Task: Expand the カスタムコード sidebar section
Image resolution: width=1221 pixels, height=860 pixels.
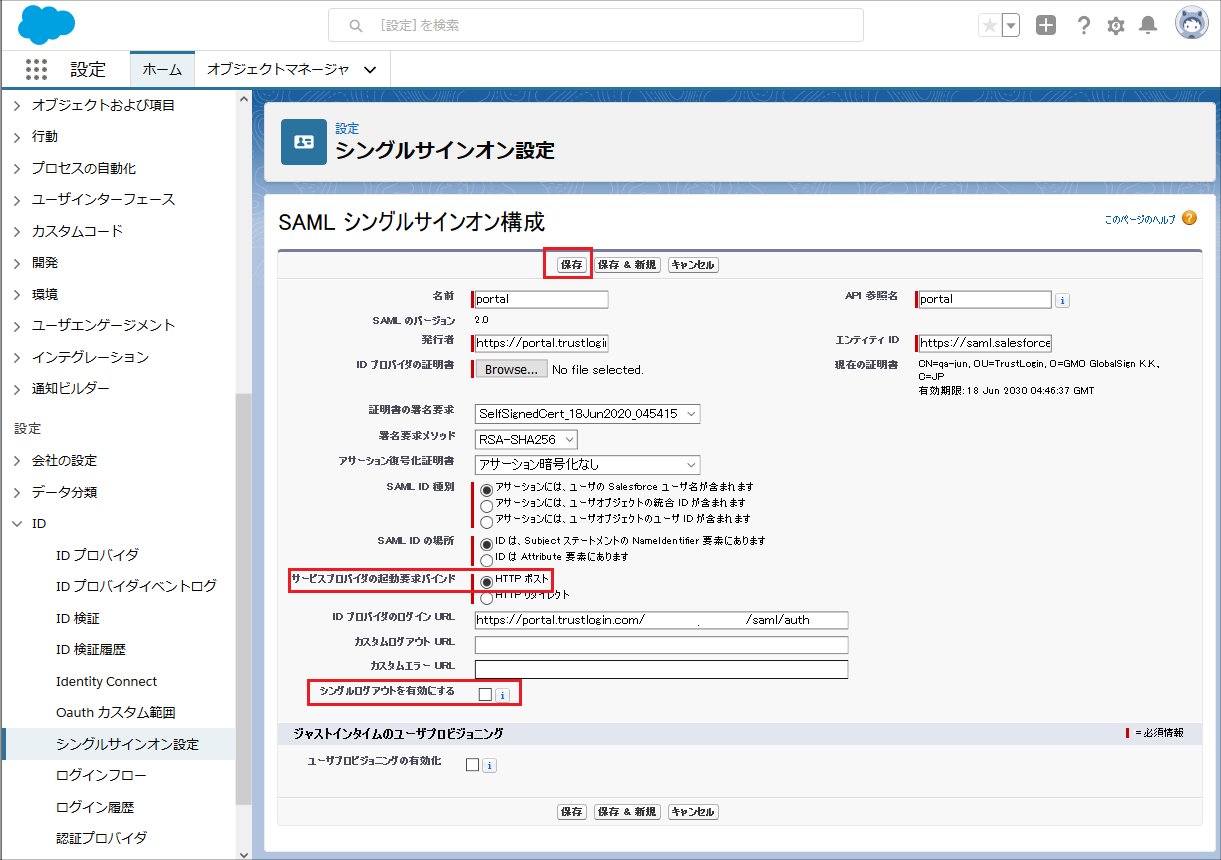Action: (17, 231)
